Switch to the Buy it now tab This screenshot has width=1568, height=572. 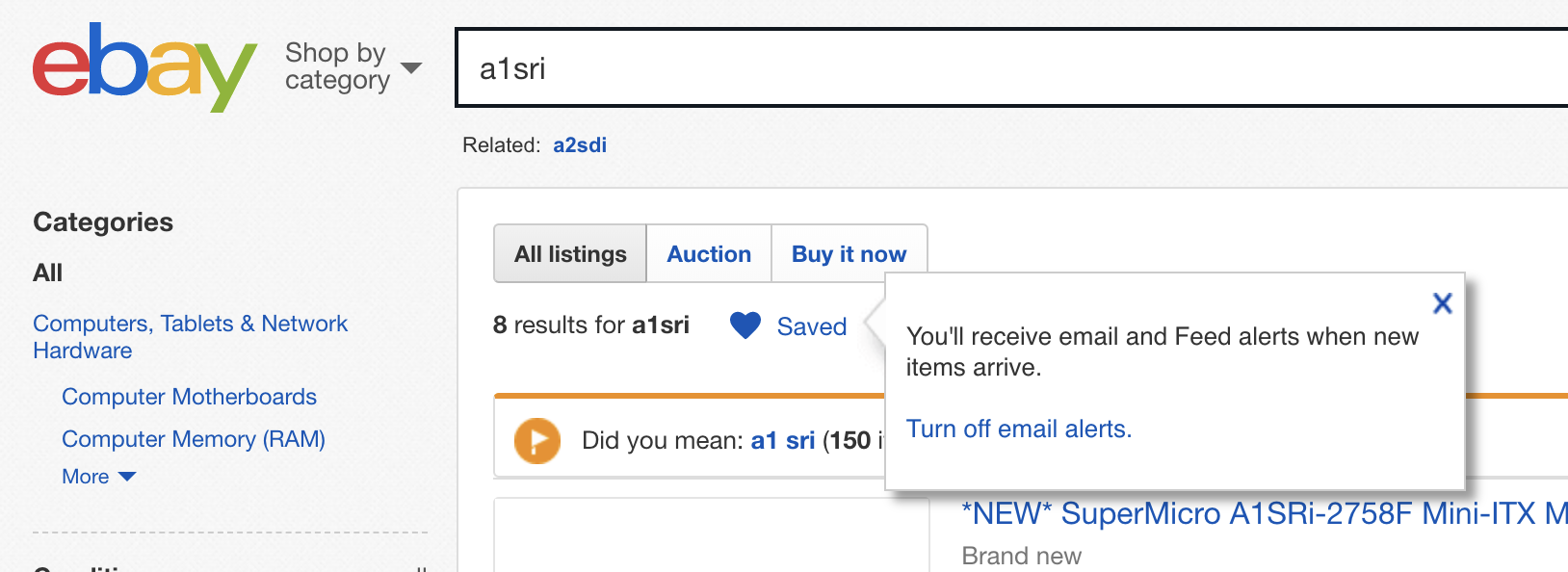pyautogui.click(x=849, y=254)
